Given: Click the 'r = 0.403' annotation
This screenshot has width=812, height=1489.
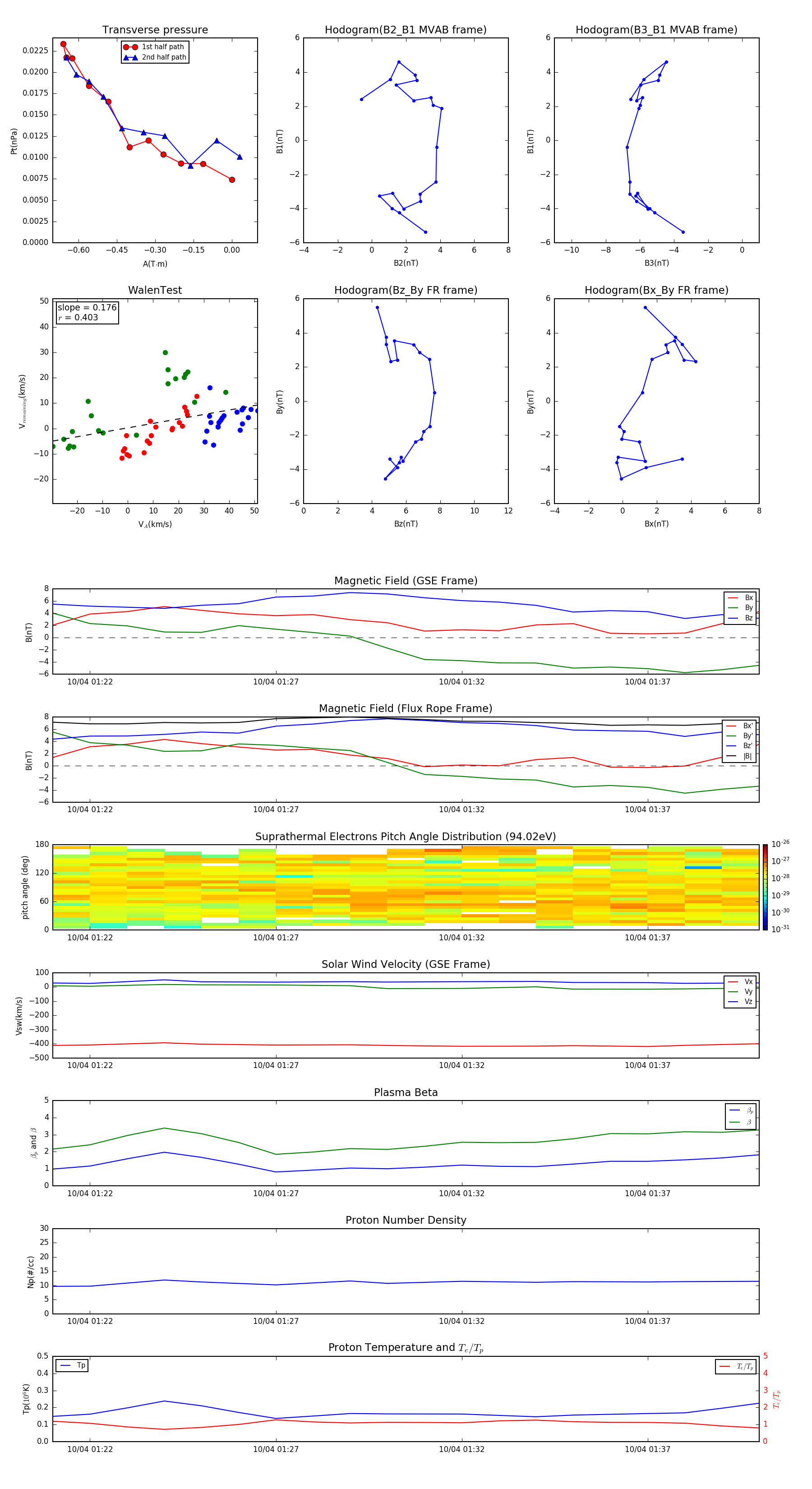Looking at the screenshot, I should pyautogui.click(x=78, y=317).
